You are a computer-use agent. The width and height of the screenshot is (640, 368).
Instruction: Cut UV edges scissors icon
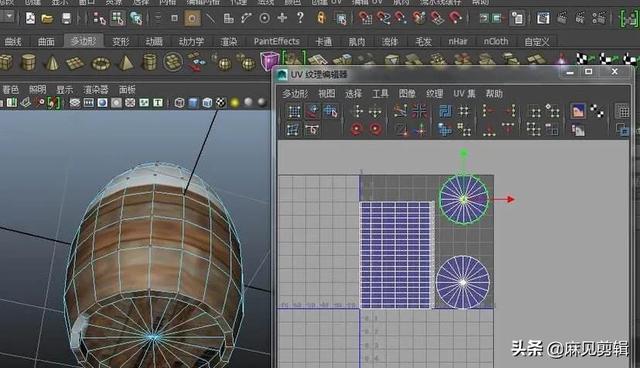pyautogui.click(x=400, y=111)
